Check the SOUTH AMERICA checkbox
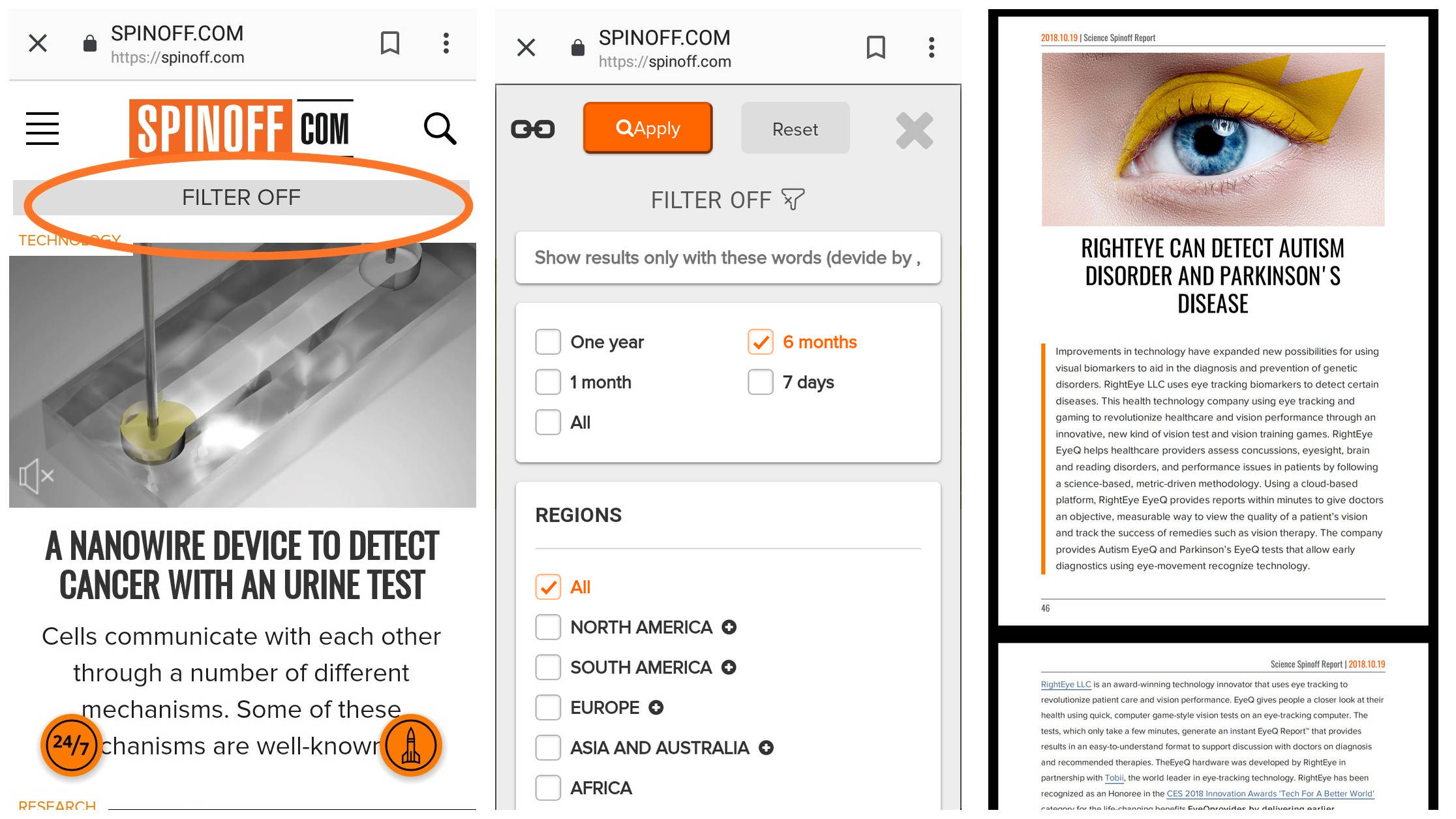Screen dimensions: 1456x819 (548, 668)
